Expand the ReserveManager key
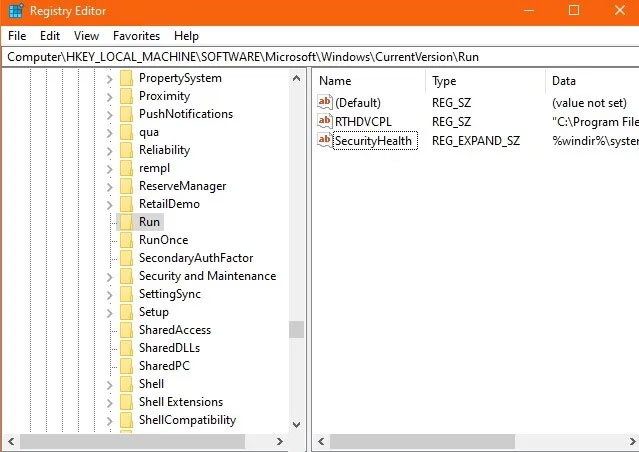Viewport: 639px width, 452px height. click(109, 186)
